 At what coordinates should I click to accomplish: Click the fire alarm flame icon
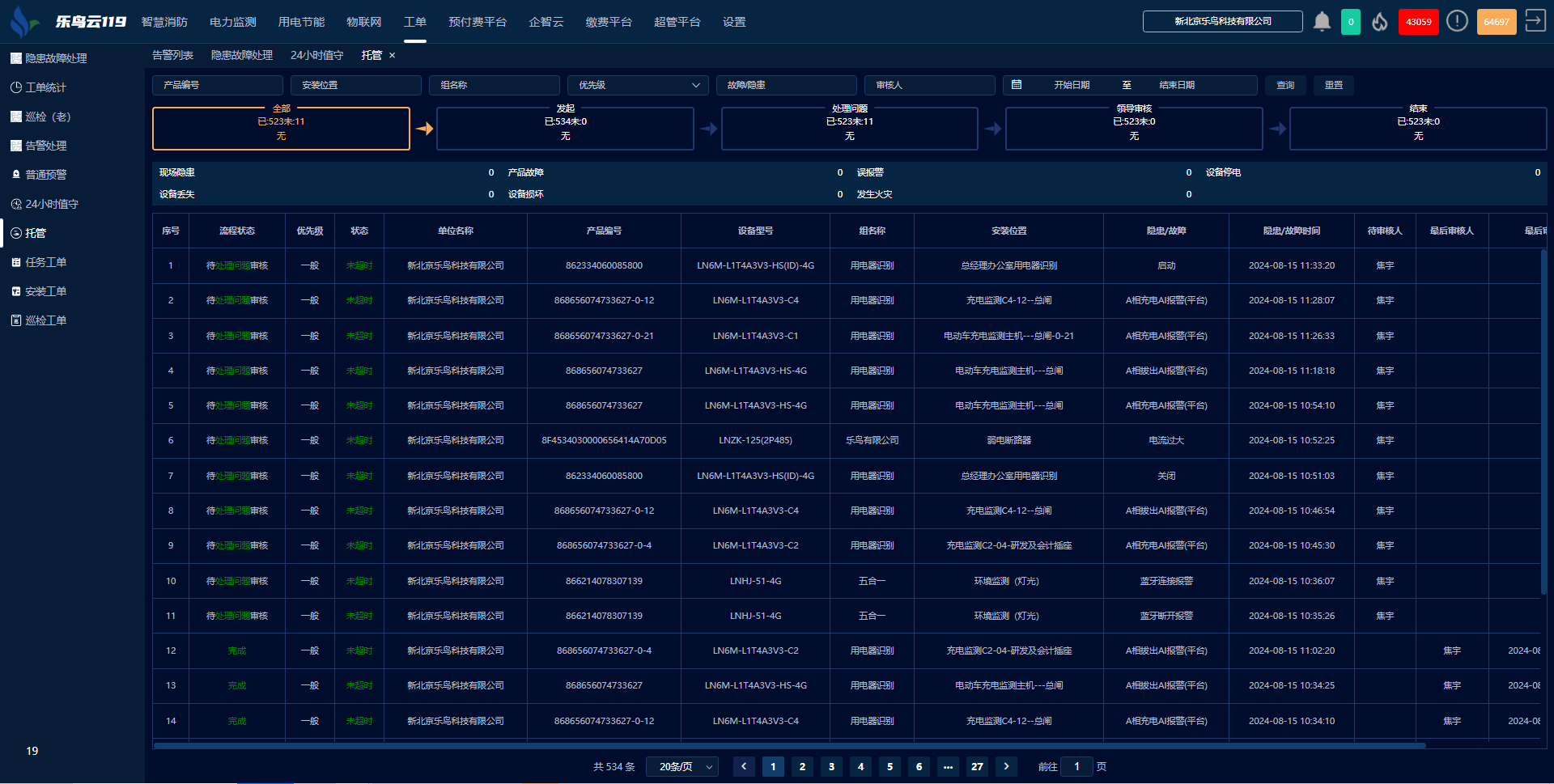click(1380, 22)
